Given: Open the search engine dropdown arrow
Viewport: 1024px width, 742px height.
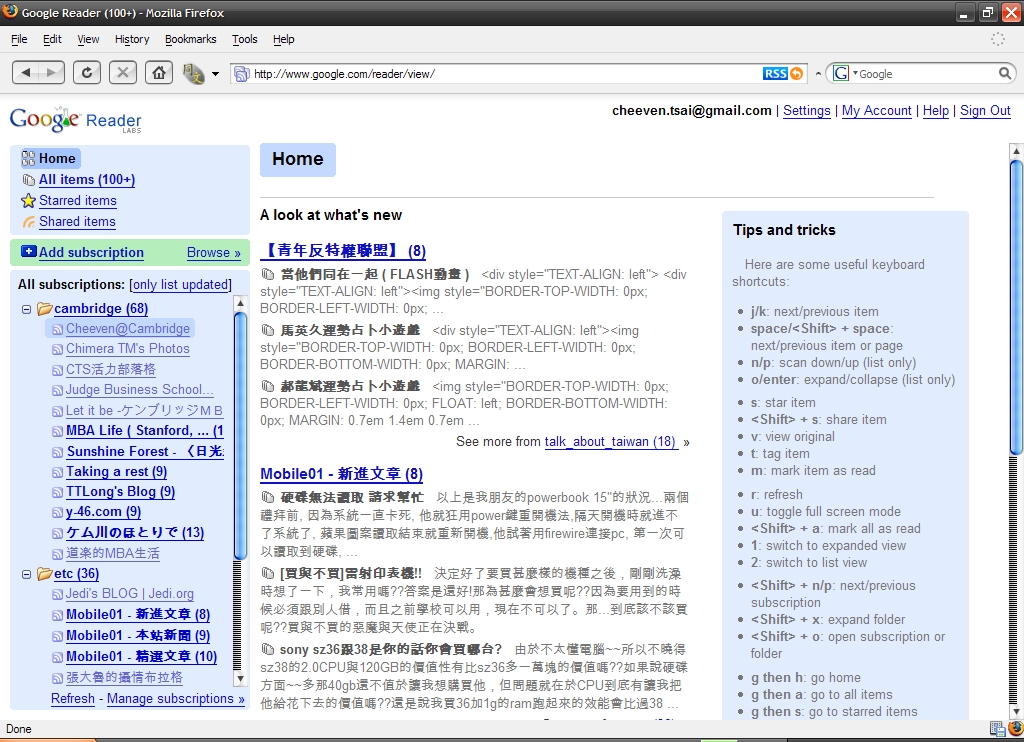Looking at the screenshot, I should [855, 73].
